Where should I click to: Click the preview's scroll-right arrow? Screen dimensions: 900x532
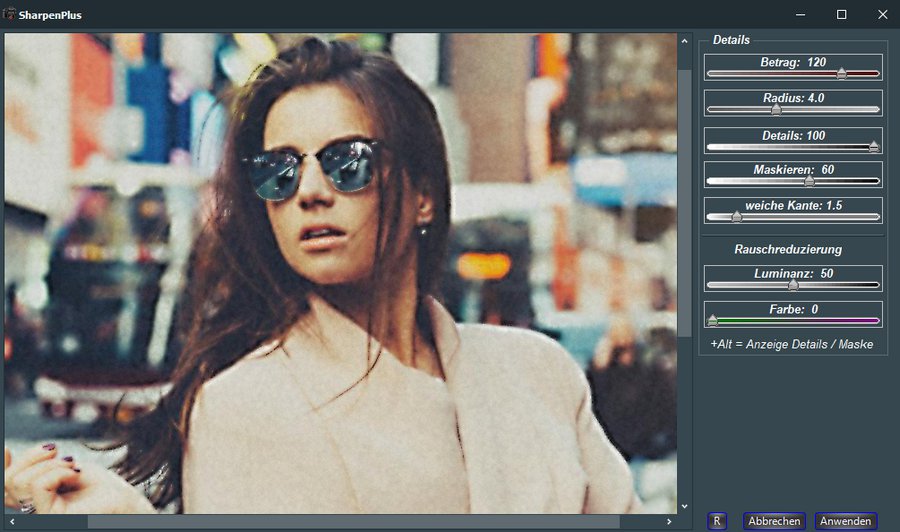point(671,521)
